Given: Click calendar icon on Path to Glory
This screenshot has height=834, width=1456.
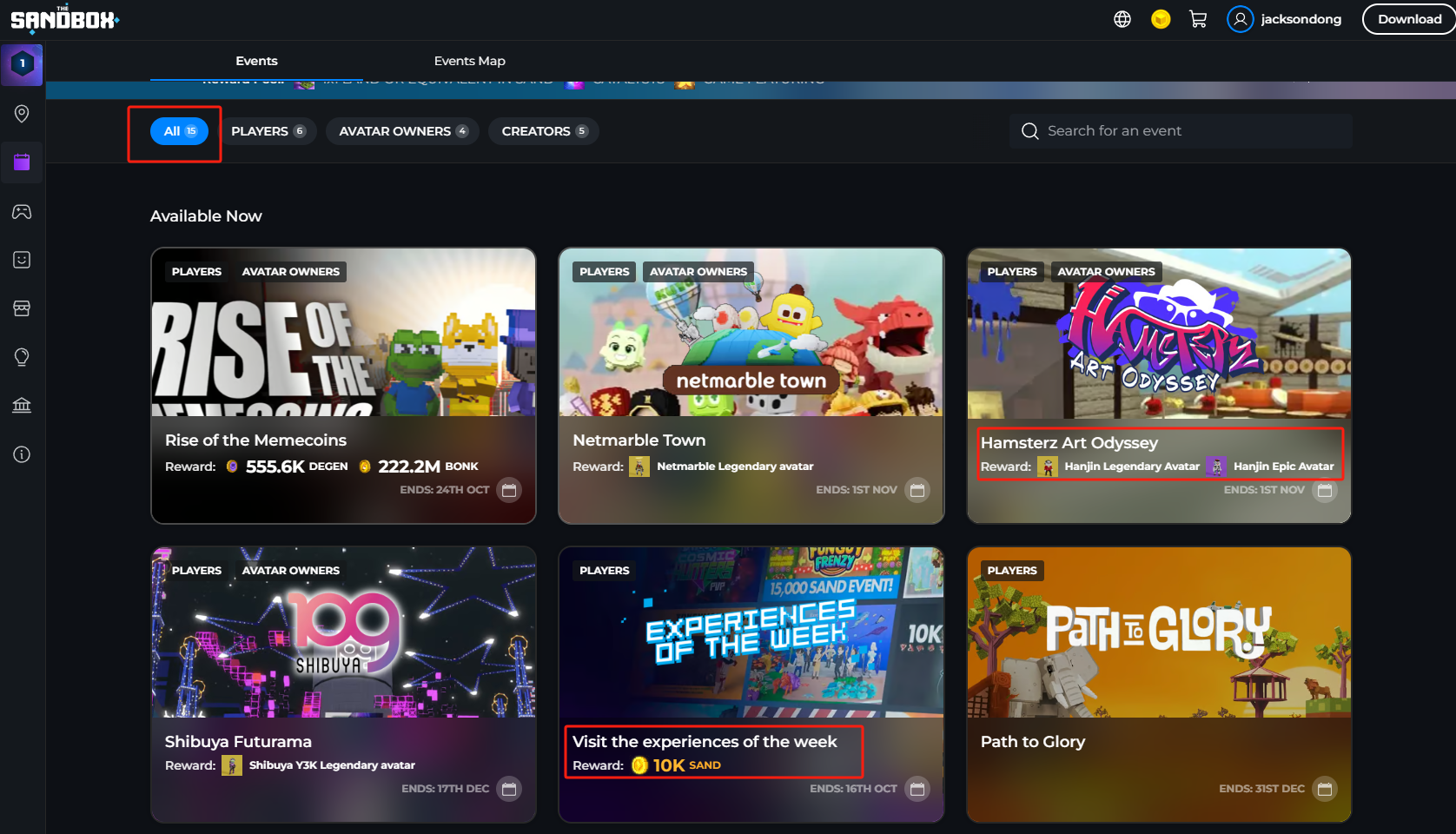Looking at the screenshot, I should tap(1325, 789).
